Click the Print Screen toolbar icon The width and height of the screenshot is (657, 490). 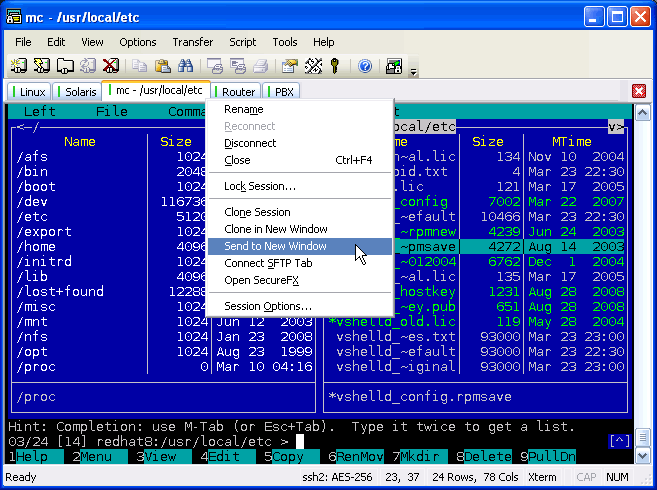(x=215, y=66)
